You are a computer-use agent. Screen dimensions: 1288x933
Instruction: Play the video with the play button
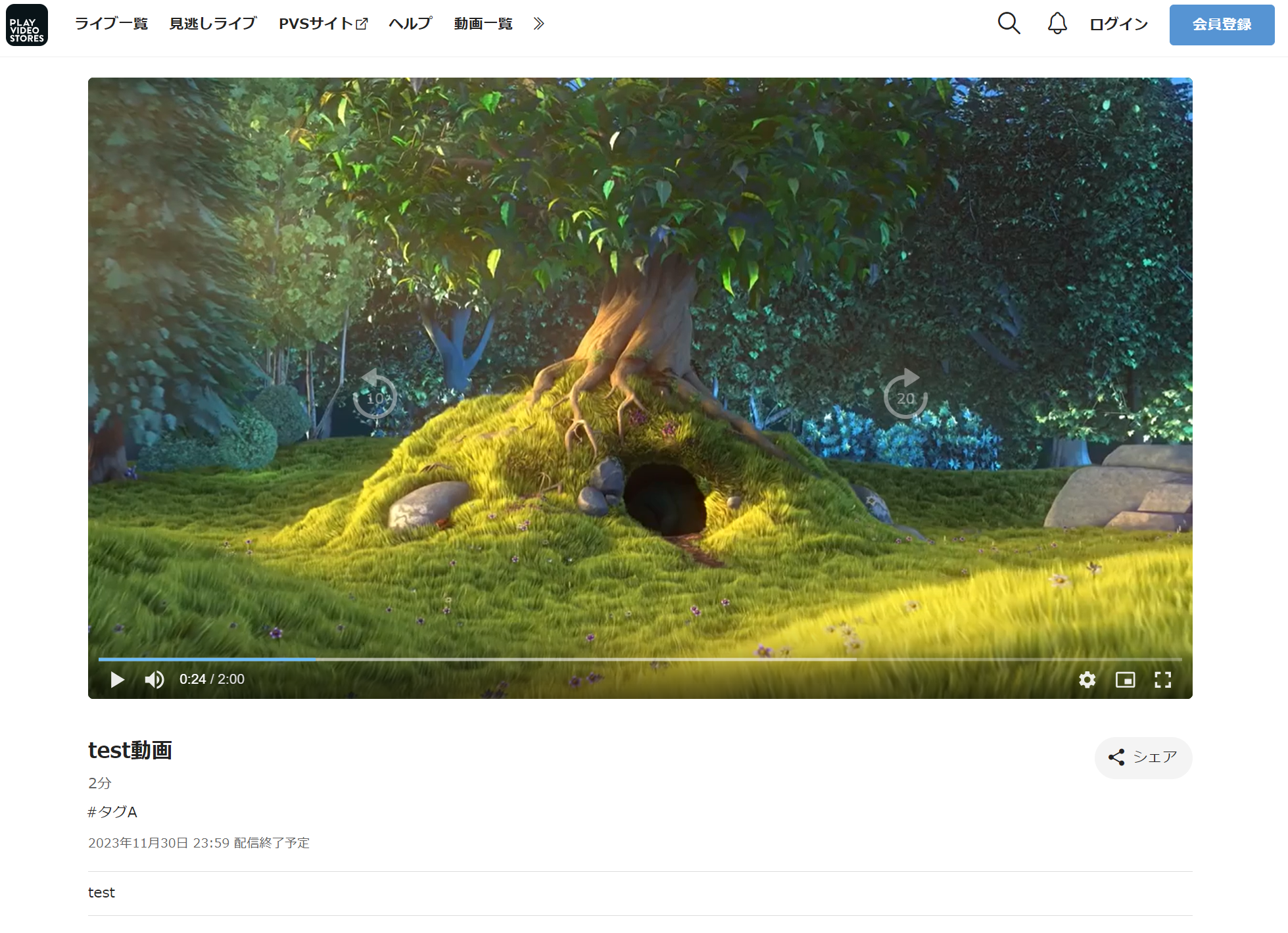[x=118, y=679]
